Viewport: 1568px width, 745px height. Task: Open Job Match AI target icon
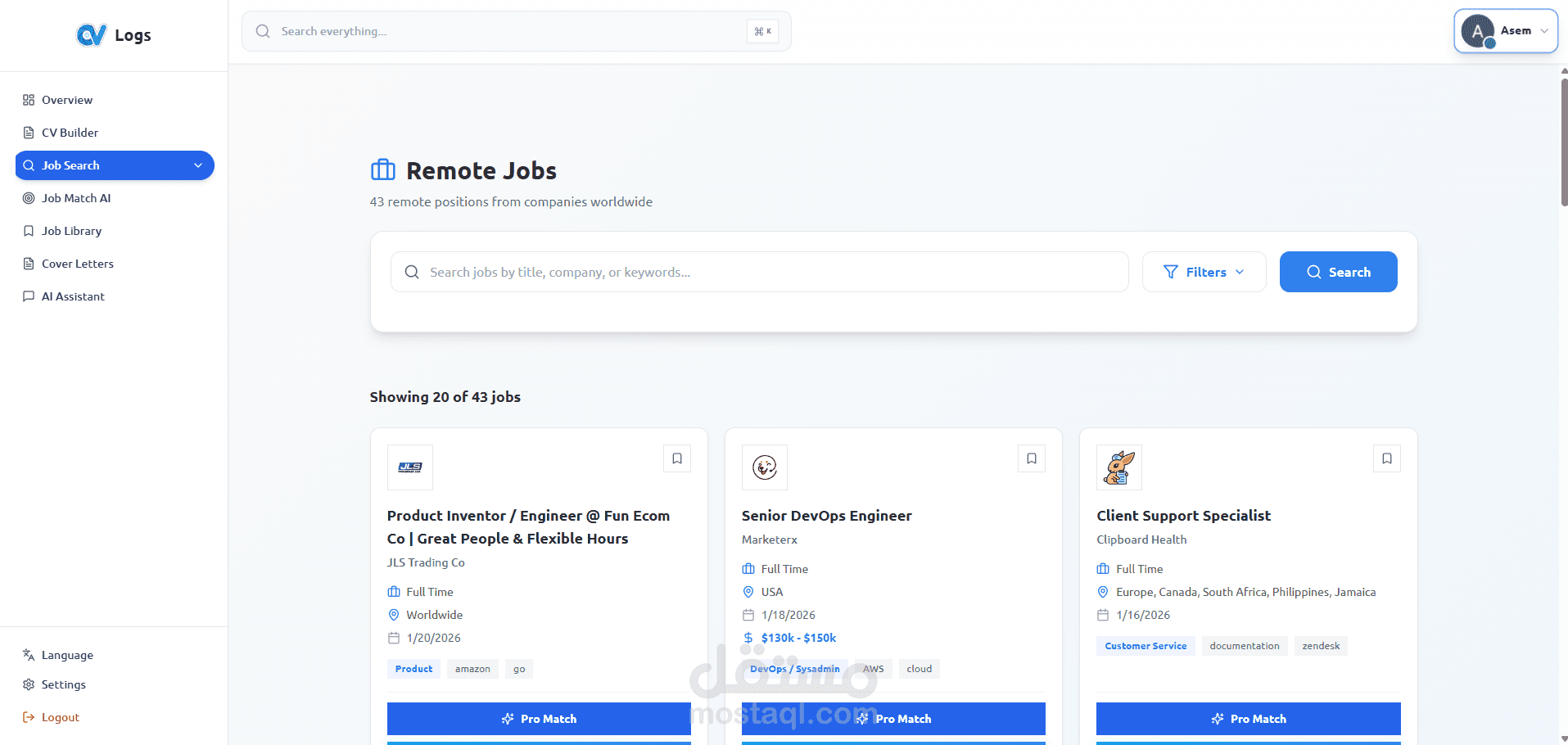coord(29,198)
